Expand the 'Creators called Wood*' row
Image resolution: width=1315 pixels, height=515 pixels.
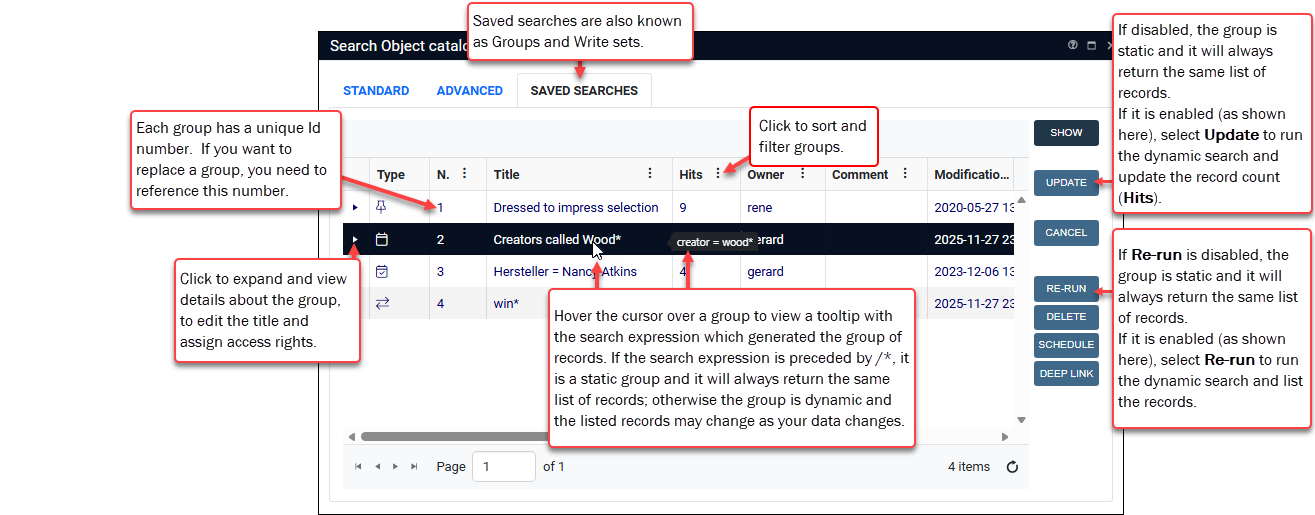coord(355,240)
